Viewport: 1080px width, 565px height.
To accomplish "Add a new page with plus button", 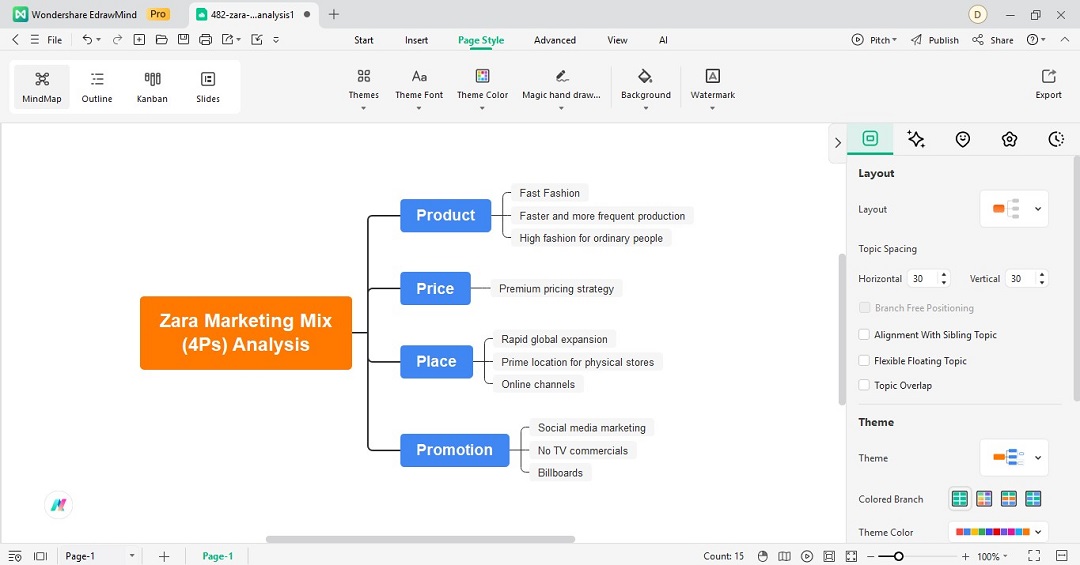I will [164, 556].
